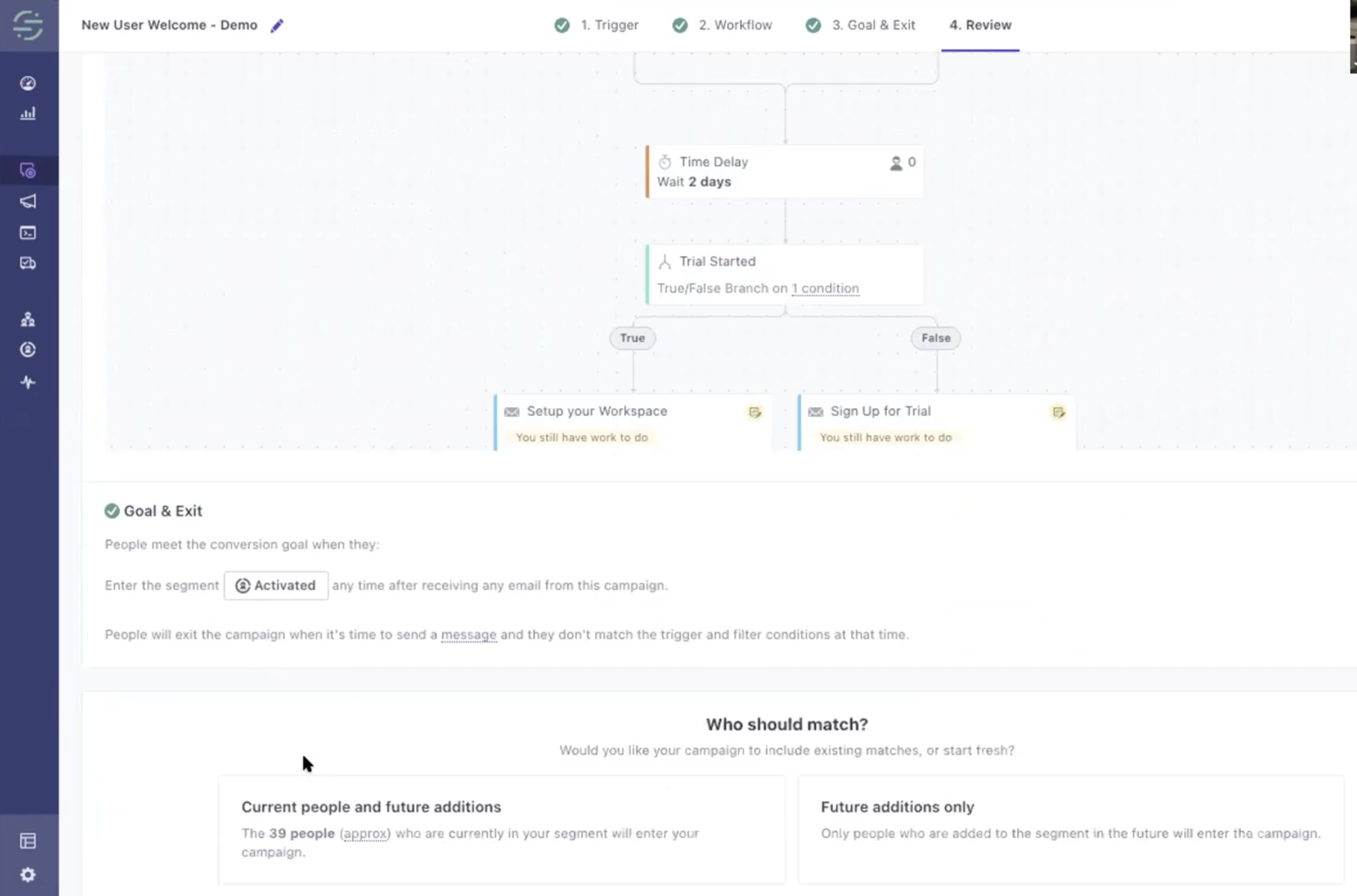This screenshot has height=896, width=1357.
Task: Open settings gear in sidebar
Action: coord(28,875)
